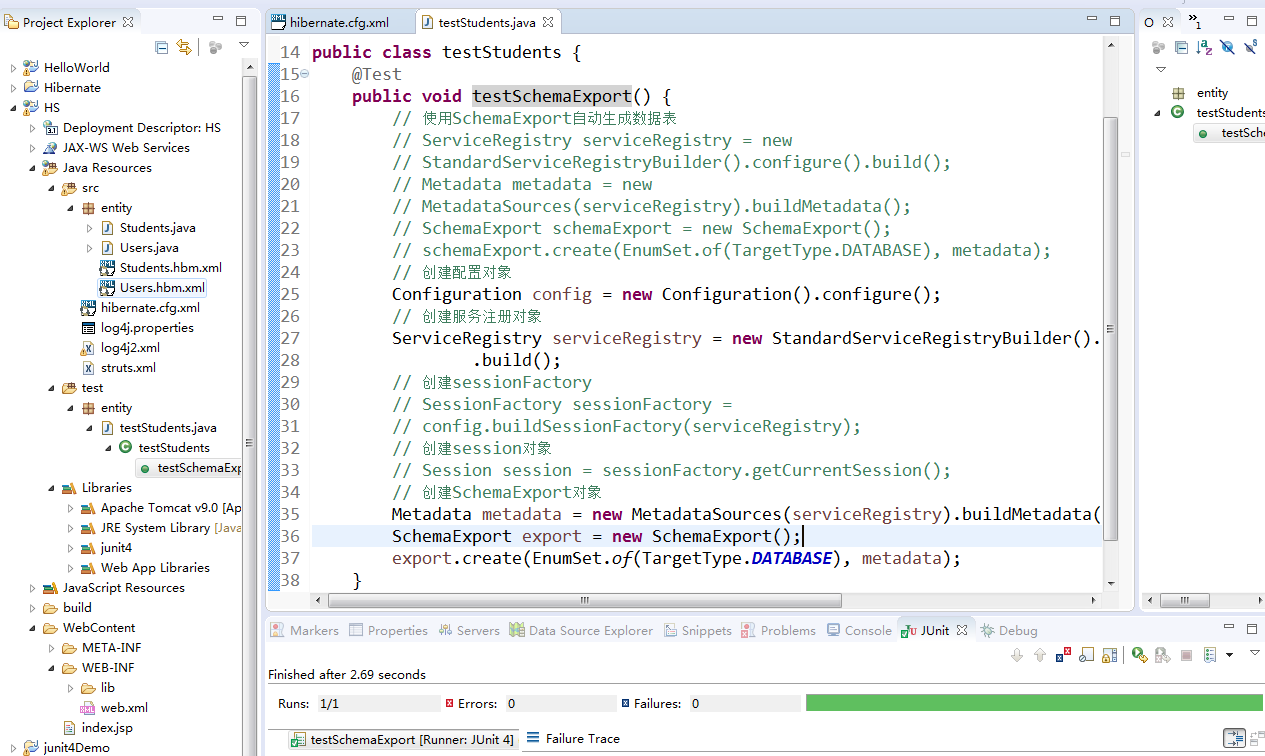1265x756 pixels.
Task: Open test run history dropdown arrow
Action: tap(1229, 655)
